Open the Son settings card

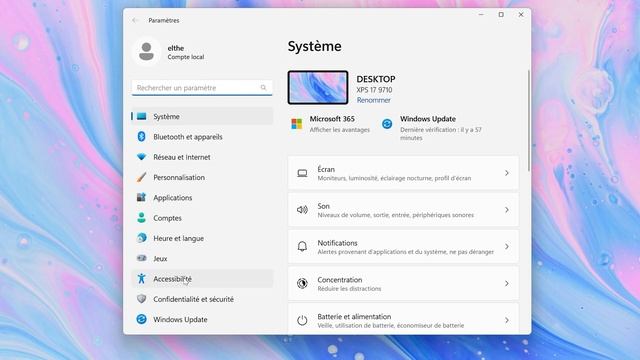[403, 210]
